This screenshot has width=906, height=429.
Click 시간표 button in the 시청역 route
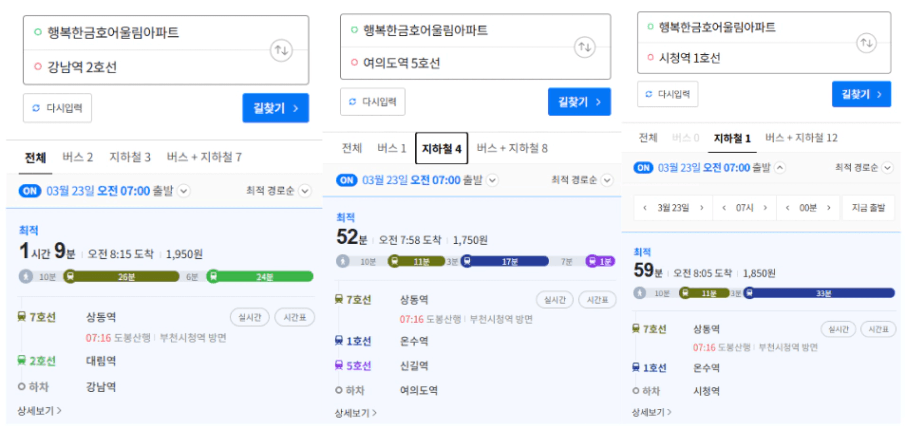pos(878,329)
